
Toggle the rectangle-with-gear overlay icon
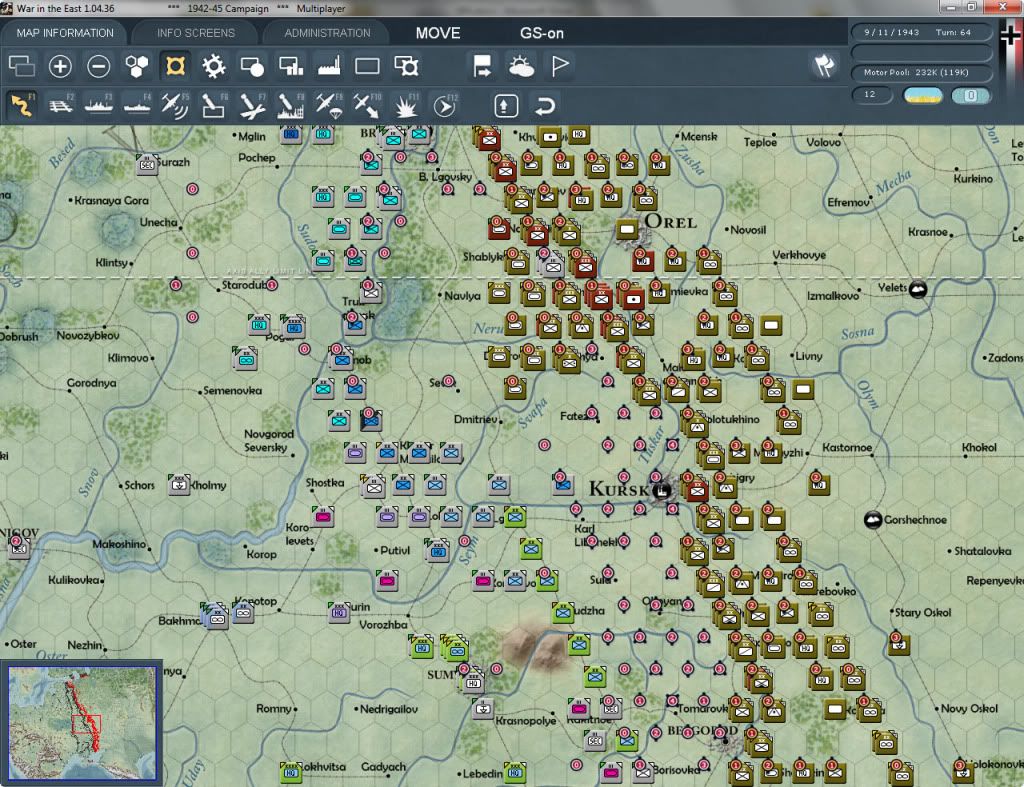point(406,66)
